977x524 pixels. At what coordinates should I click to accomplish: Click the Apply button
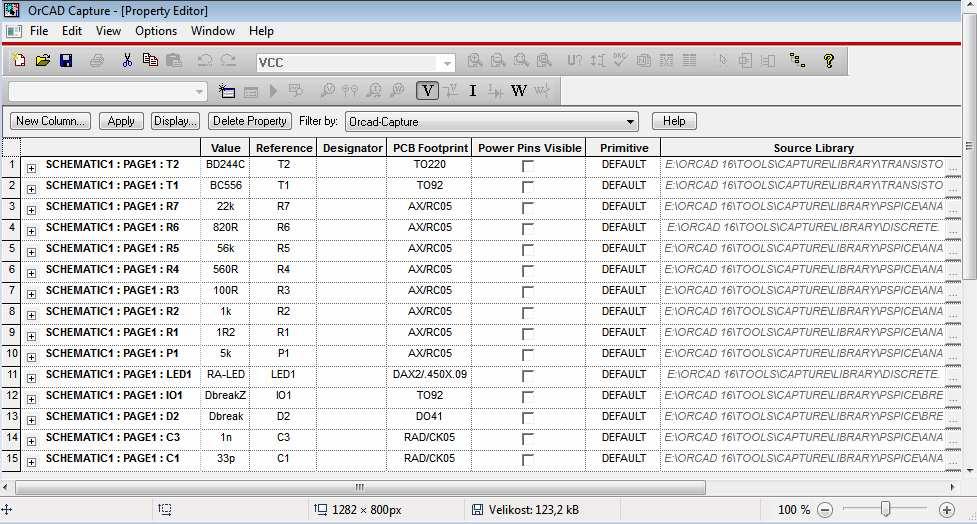tap(121, 121)
